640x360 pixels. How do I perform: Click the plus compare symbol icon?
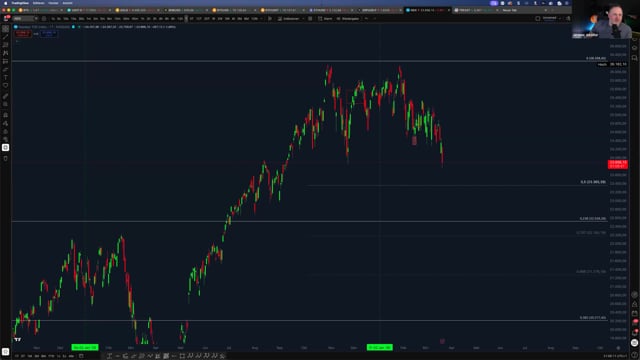click(44, 18)
